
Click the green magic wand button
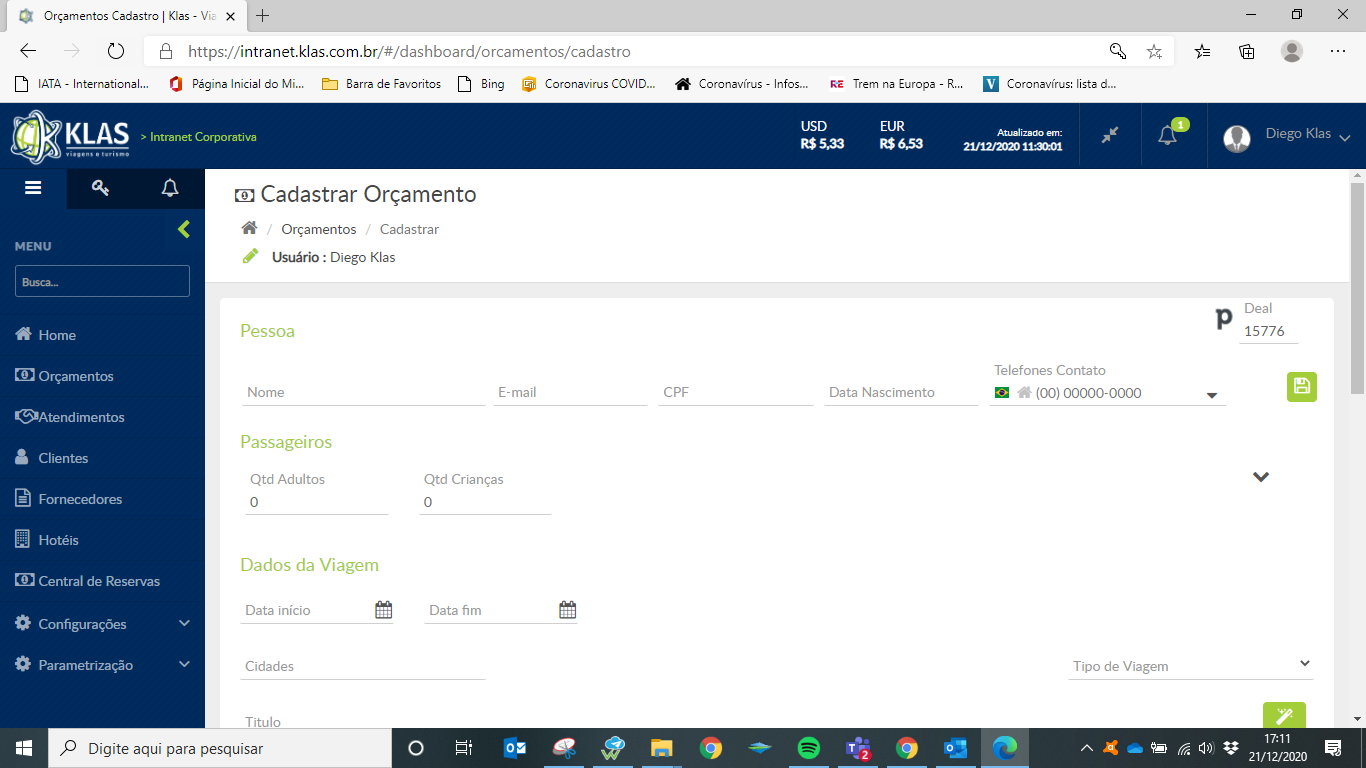pyautogui.click(x=1284, y=715)
